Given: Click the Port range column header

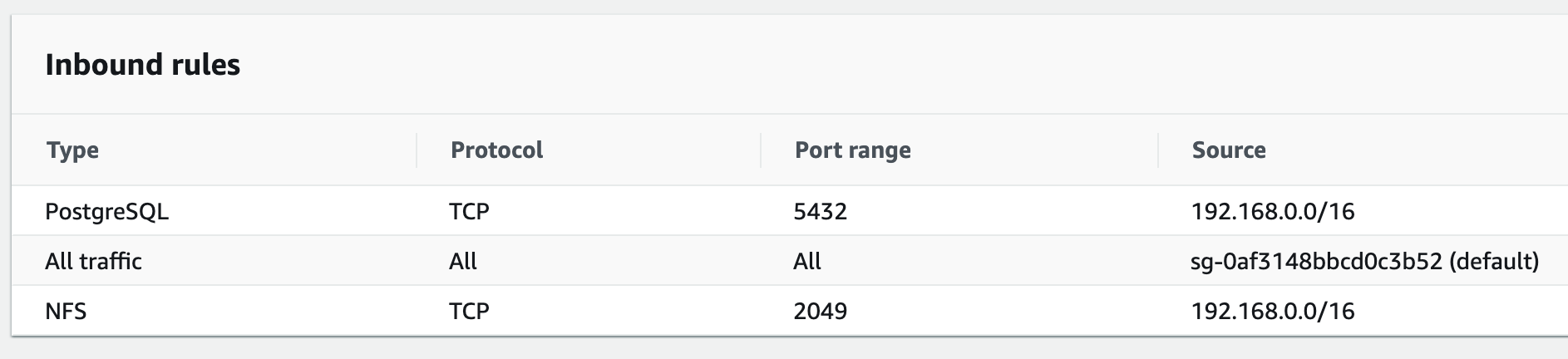Looking at the screenshot, I should click(x=852, y=150).
